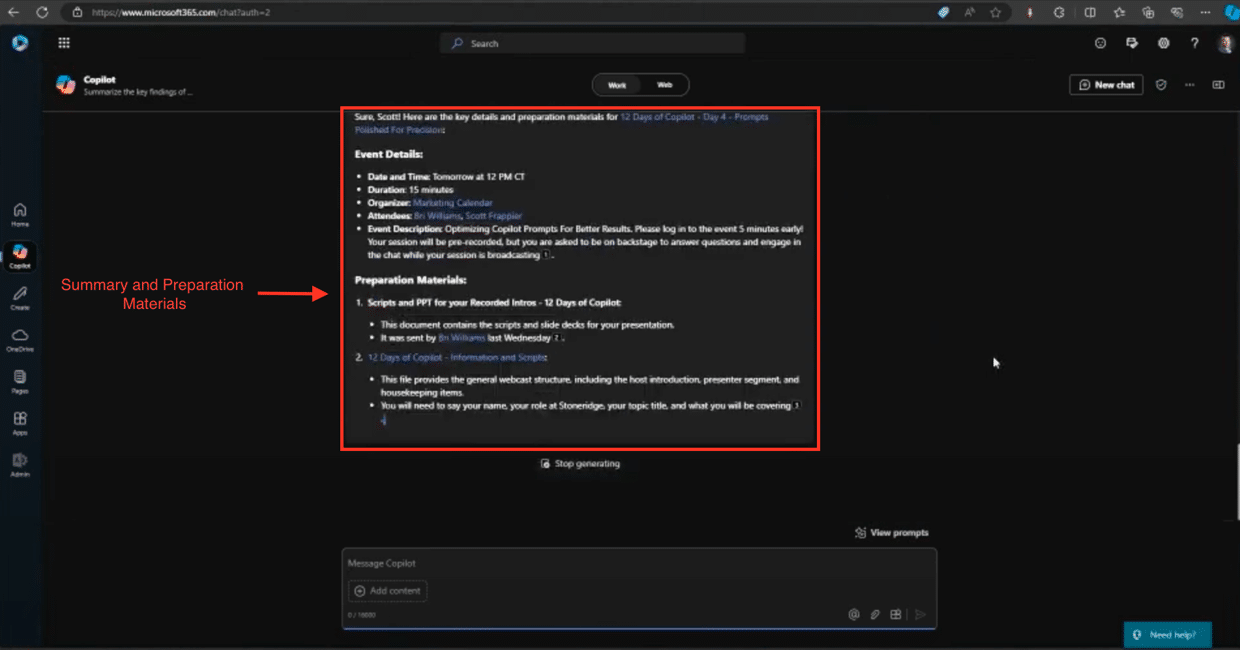Open OneDrive from the left sidebar

(20, 338)
